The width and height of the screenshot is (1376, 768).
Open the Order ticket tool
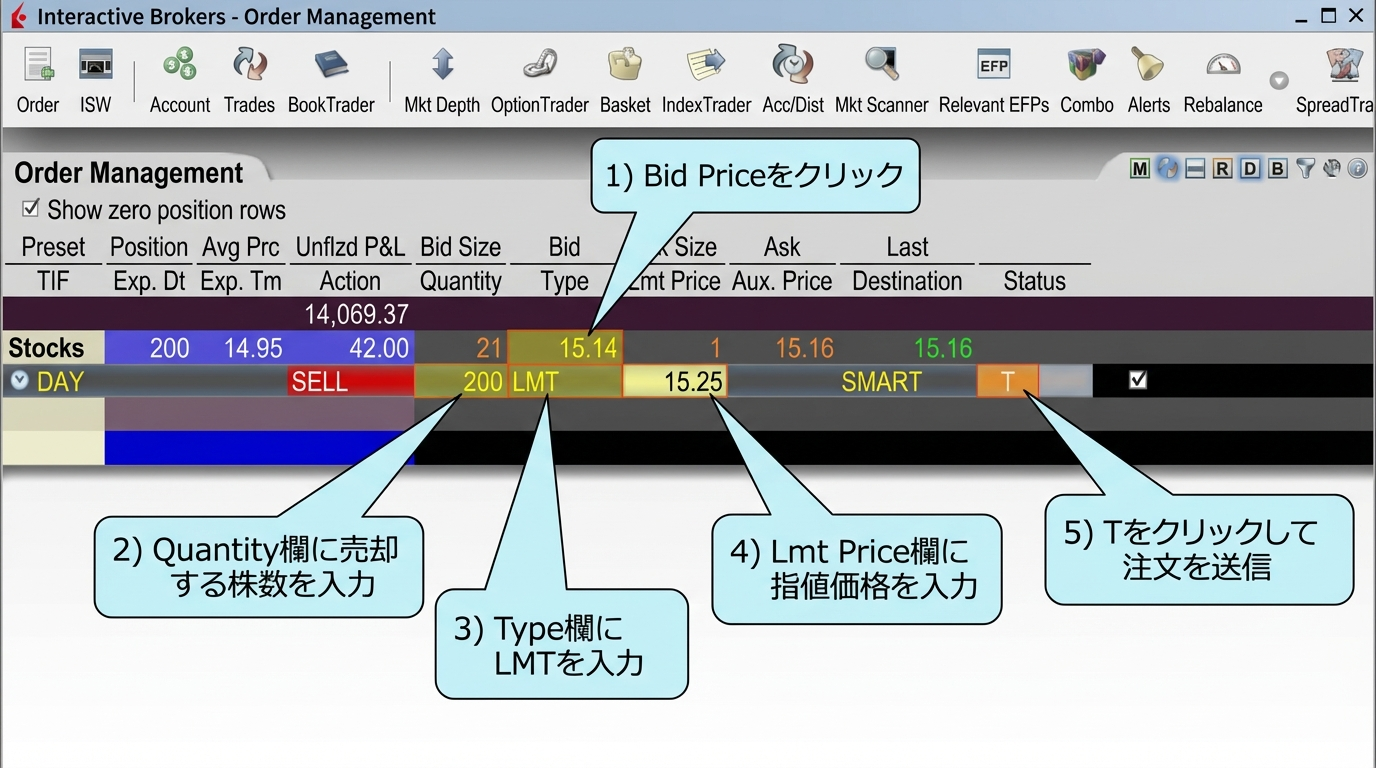(38, 81)
